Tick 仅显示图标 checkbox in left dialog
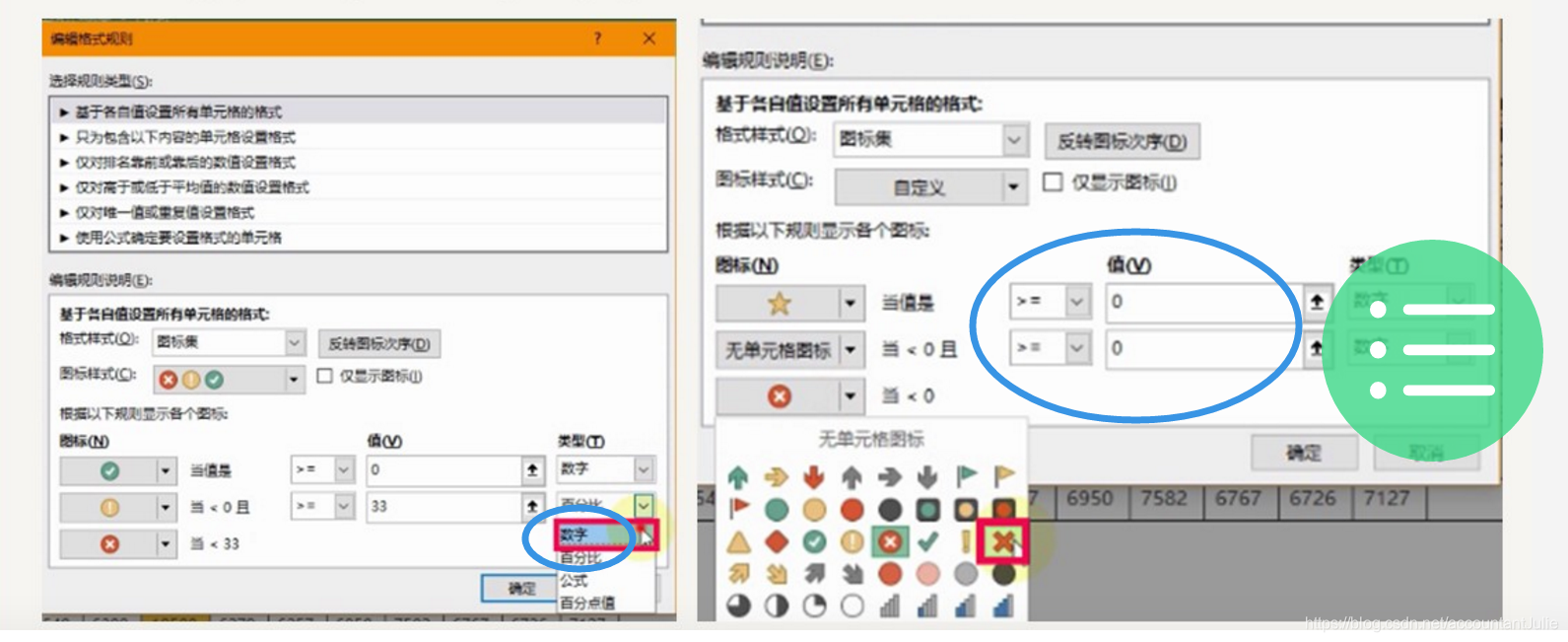This screenshot has height=642, width=1568. (324, 376)
